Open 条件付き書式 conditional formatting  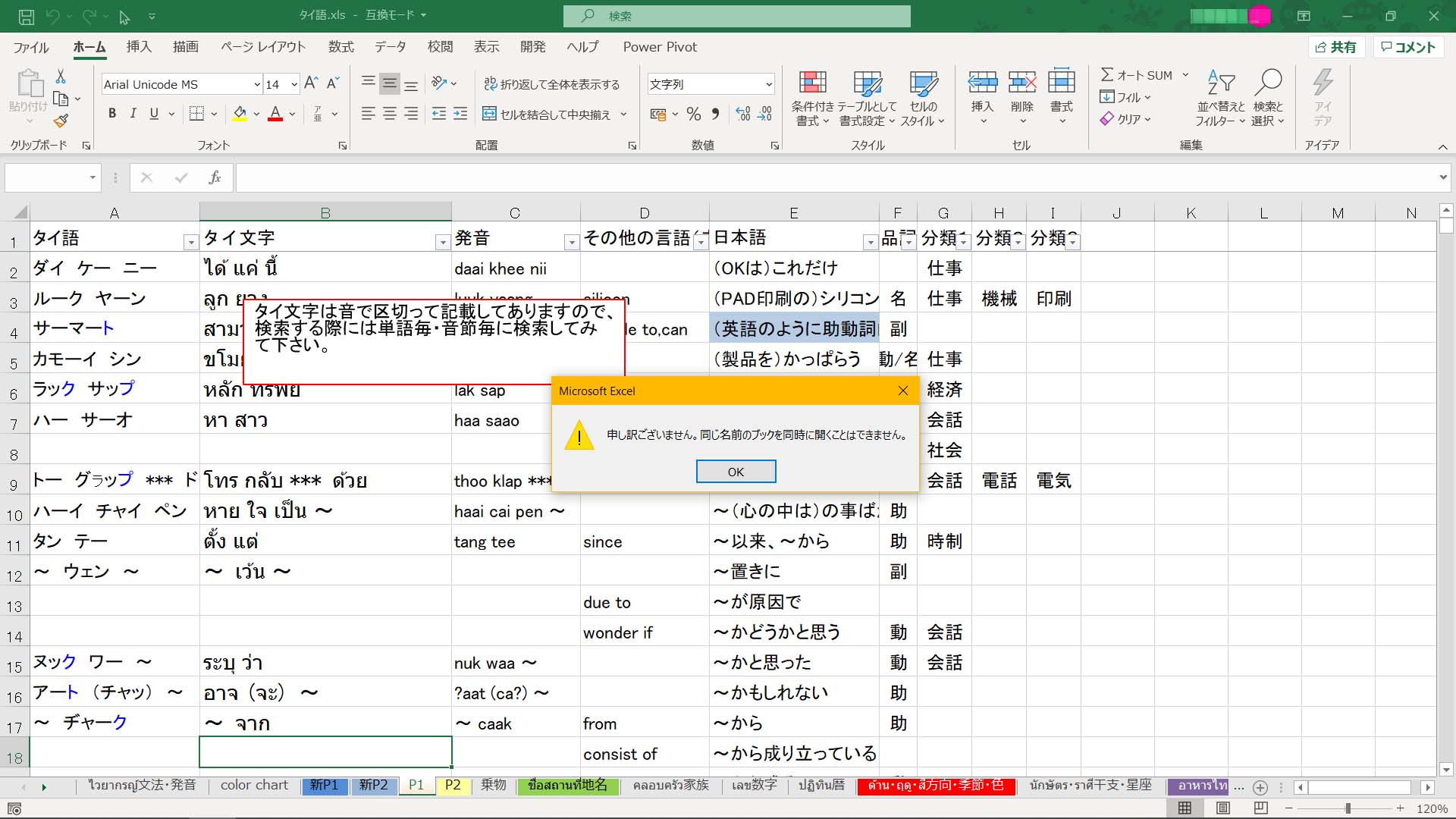click(x=812, y=98)
